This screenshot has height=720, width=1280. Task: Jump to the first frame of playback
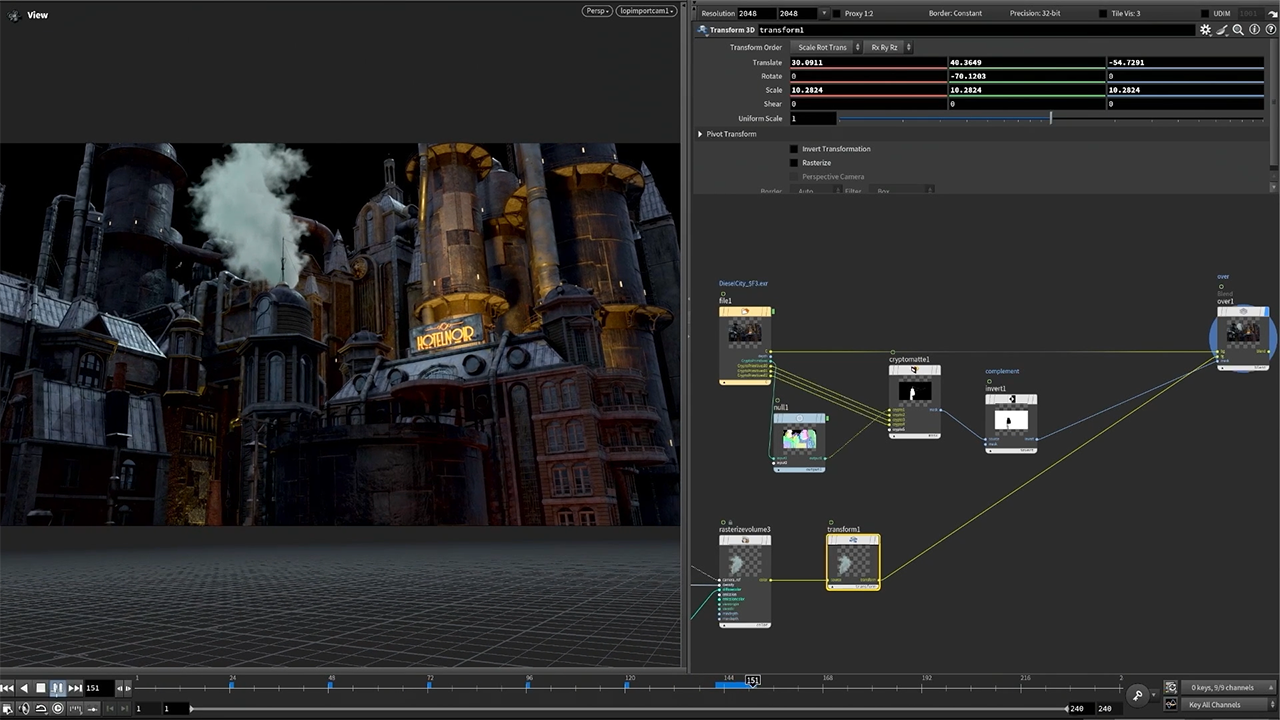tap(7, 688)
